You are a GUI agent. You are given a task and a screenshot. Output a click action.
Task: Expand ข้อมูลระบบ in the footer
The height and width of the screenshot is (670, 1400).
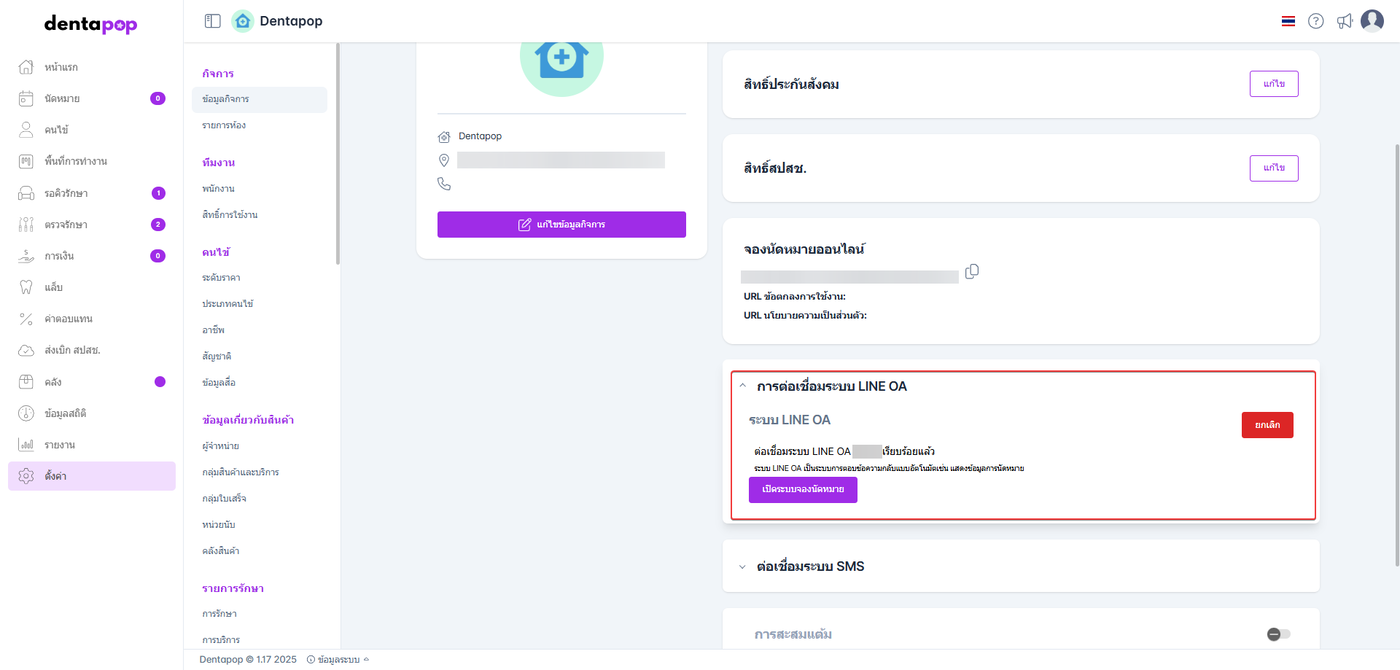click(337, 659)
